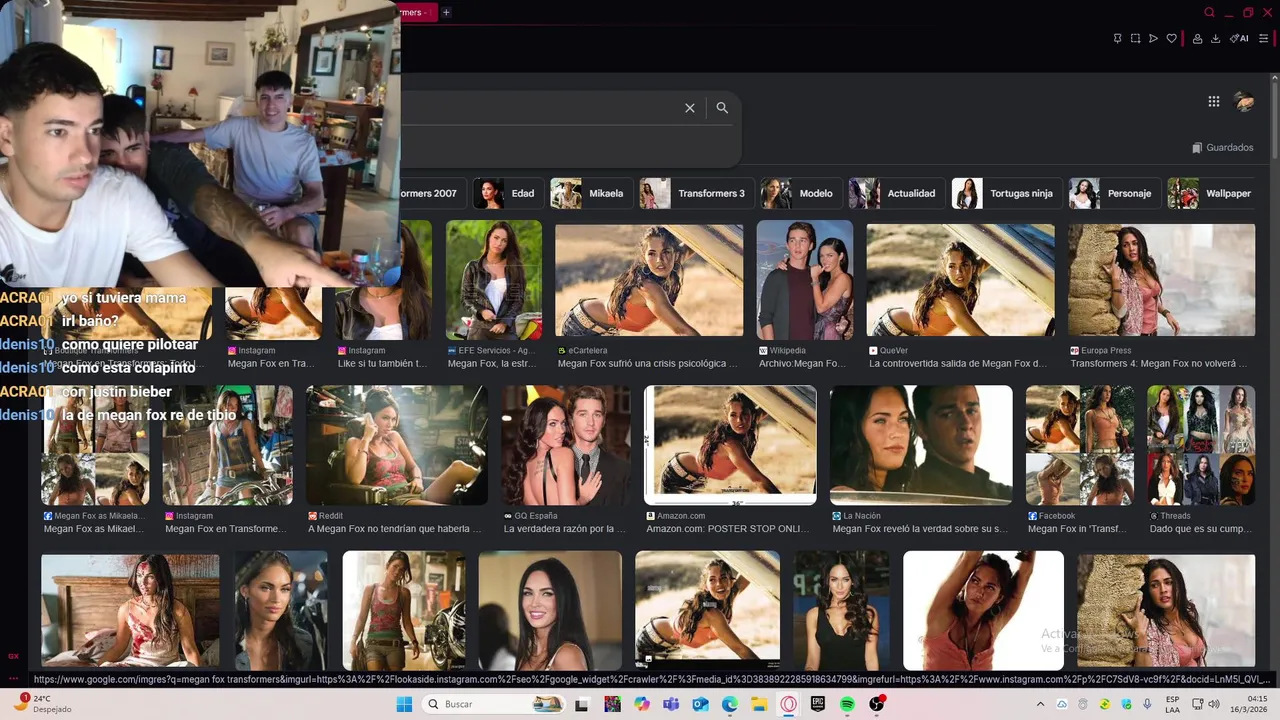Click 'Transformers 4: Megan Fox no volverá' caption
1280x720 pixels.
[x=1159, y=364]
